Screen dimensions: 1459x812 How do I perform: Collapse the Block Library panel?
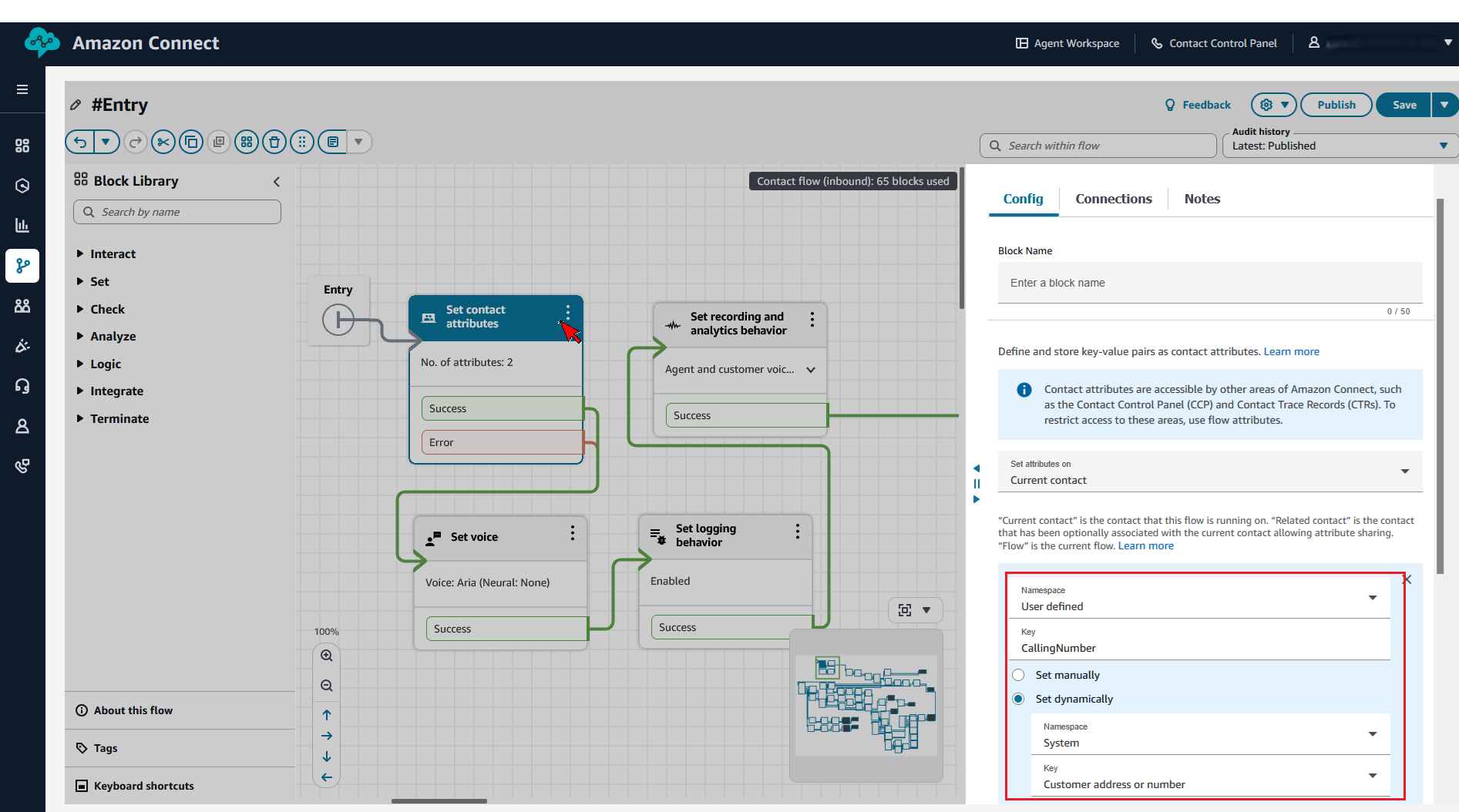coord(276,182)
